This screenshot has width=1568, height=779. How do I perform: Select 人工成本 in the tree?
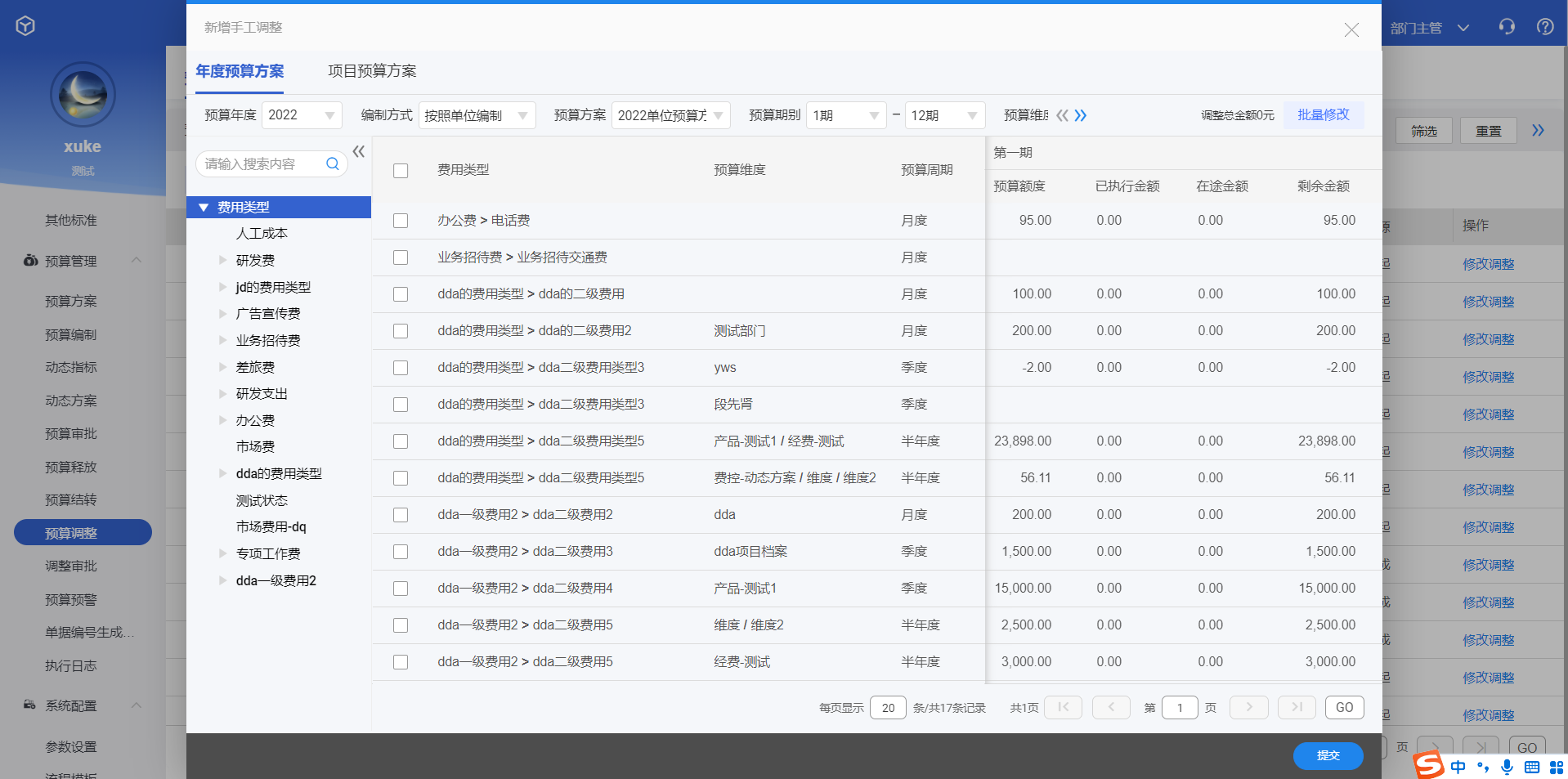[262, 233]
